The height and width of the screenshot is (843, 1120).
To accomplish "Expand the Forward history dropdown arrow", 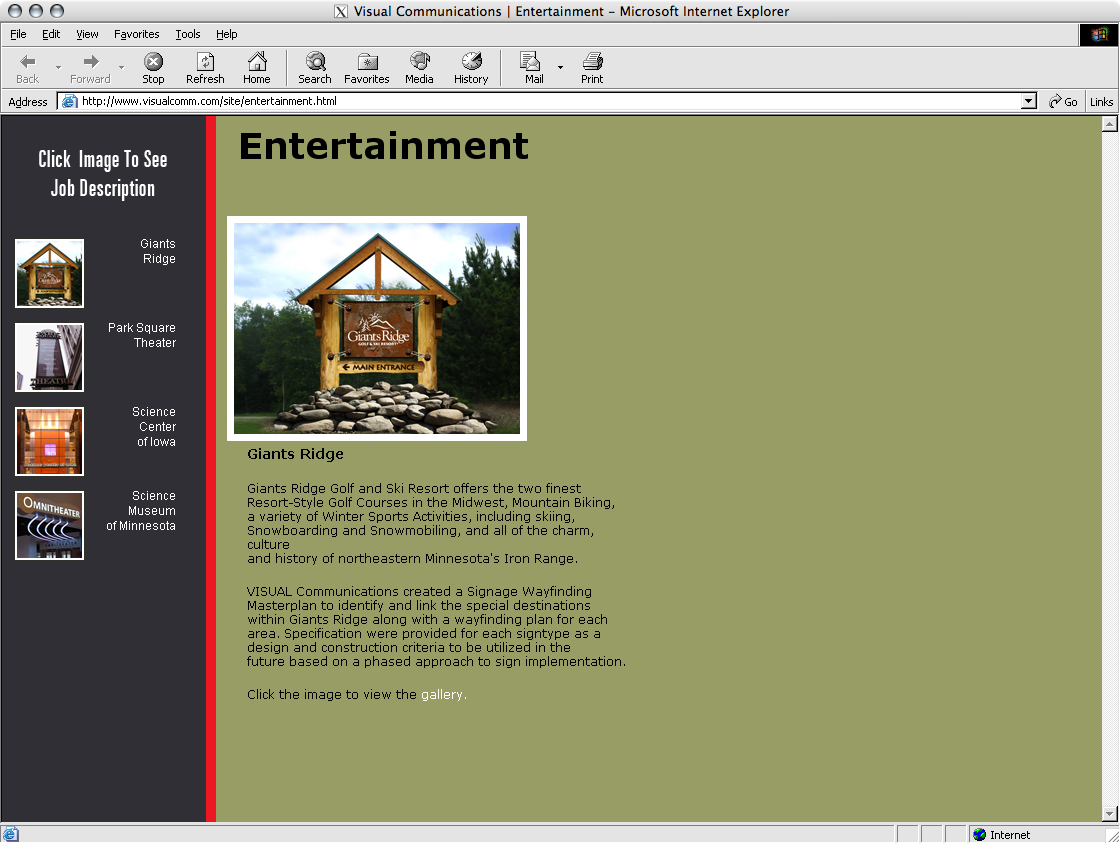I will tap(121, 68).
